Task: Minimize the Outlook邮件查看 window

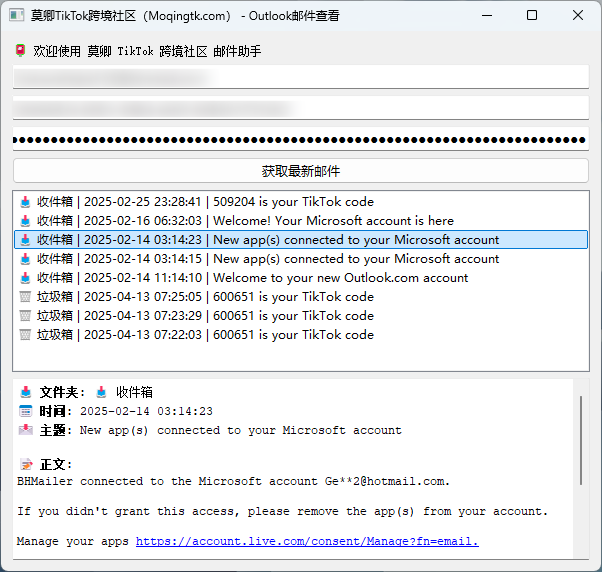Action: coord(487,15)
